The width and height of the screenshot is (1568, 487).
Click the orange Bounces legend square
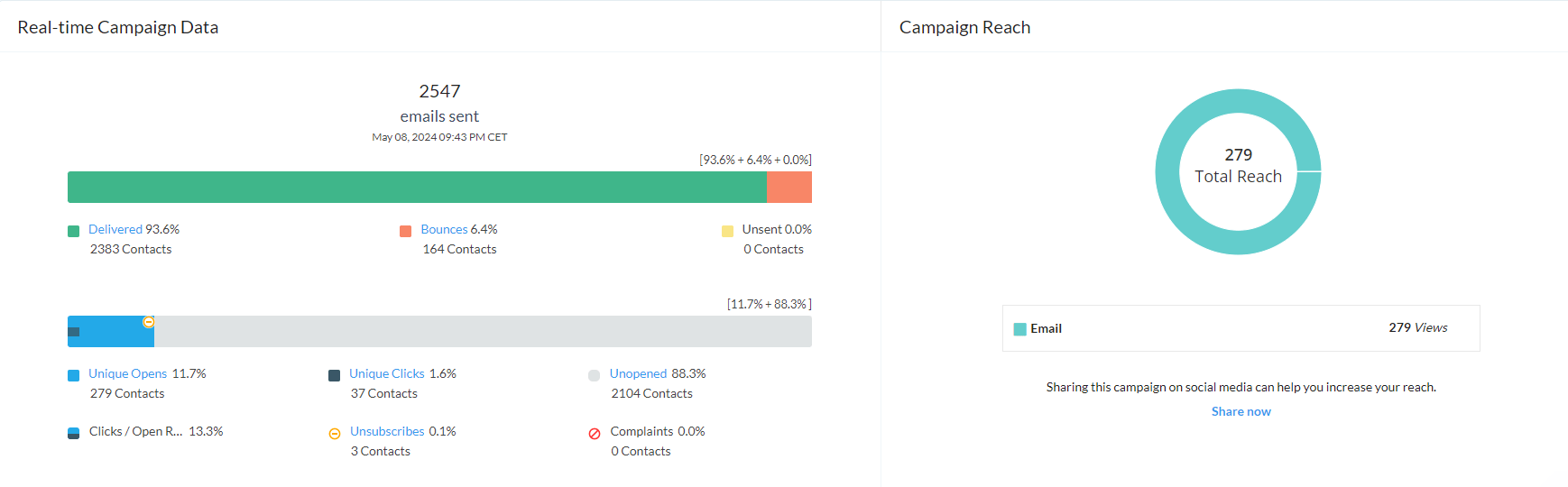click(x=406, y=231)
